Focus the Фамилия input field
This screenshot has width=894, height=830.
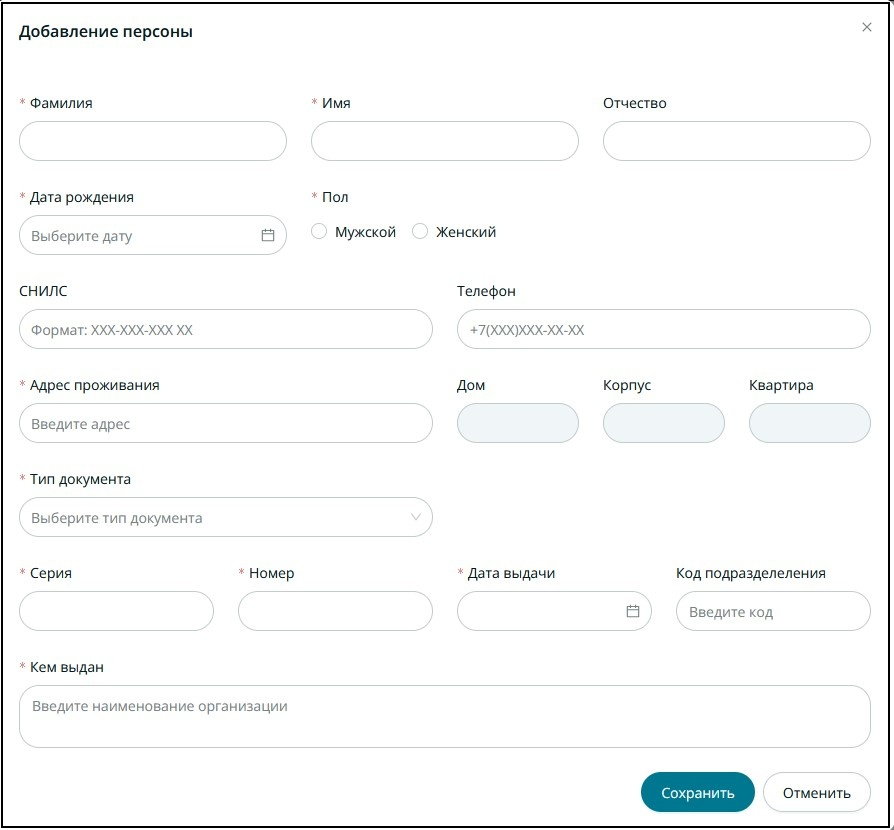153,141
